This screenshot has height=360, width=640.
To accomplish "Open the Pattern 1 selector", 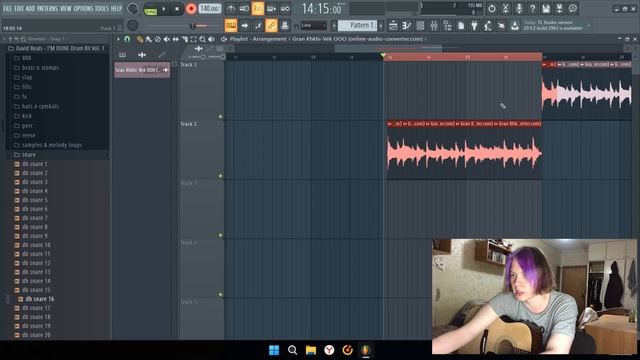I will click(x=357, y=25).
